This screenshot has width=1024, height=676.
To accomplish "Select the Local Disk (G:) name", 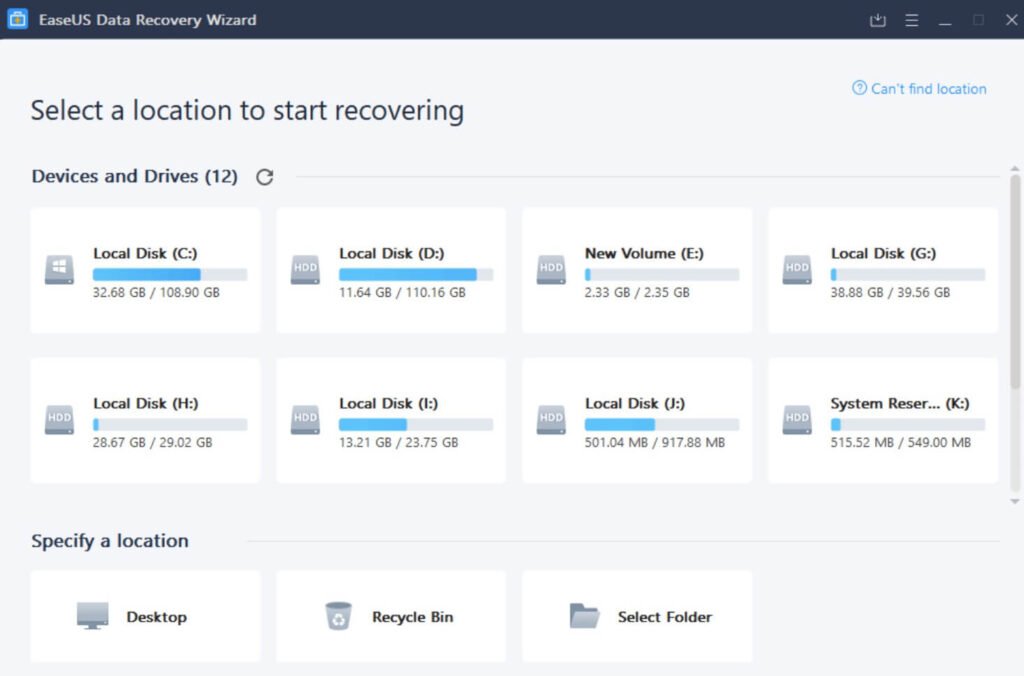I will 883,253.
